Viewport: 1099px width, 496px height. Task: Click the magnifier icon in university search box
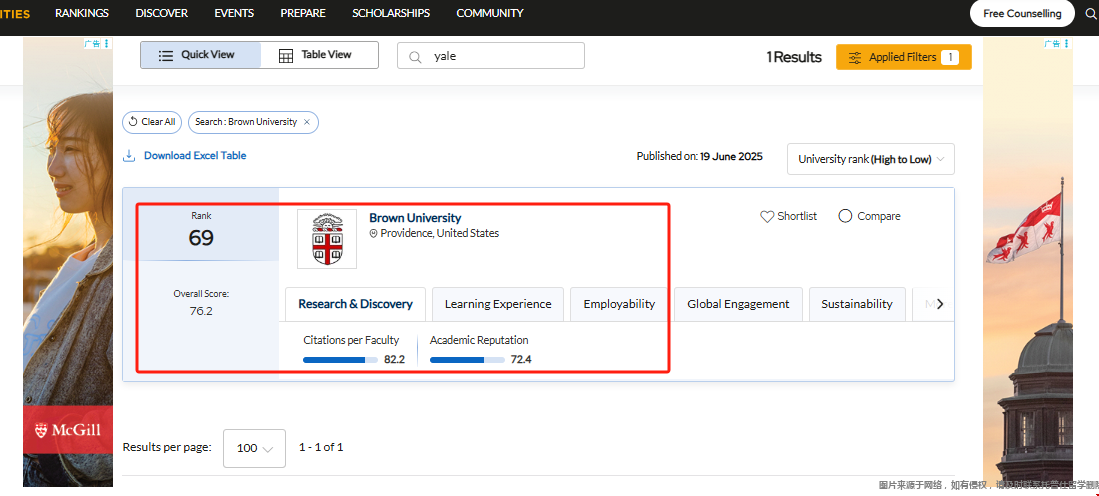pos(415,57)
